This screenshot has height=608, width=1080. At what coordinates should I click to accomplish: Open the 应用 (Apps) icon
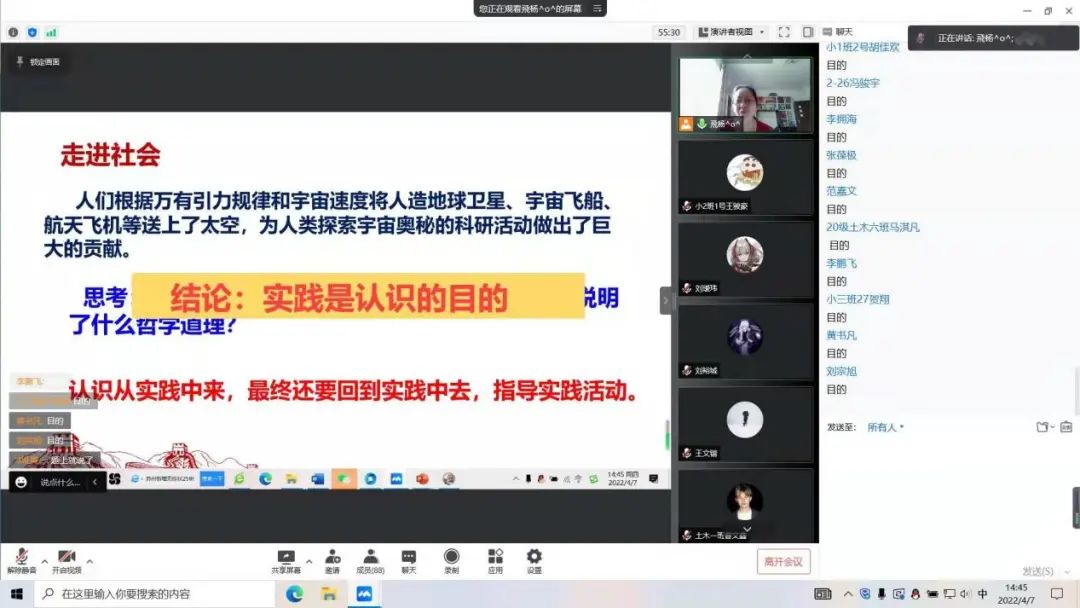pos(495,559)
